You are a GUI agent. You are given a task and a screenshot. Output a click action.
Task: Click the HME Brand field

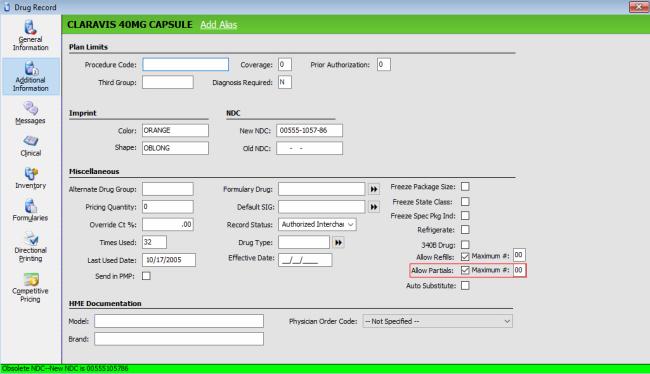pyautogui.click(x=179, y=339)
